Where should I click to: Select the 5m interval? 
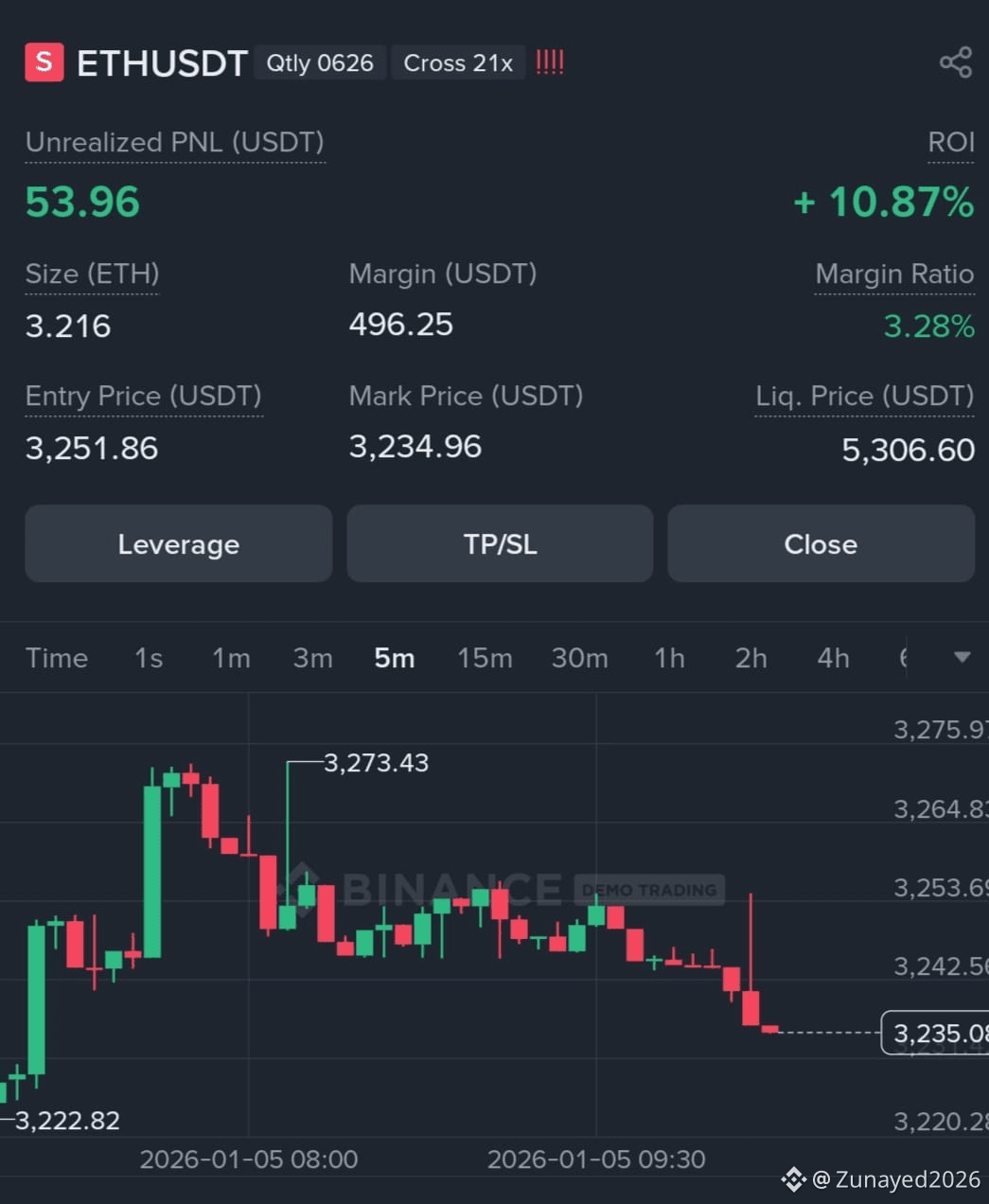coord(395,658)
